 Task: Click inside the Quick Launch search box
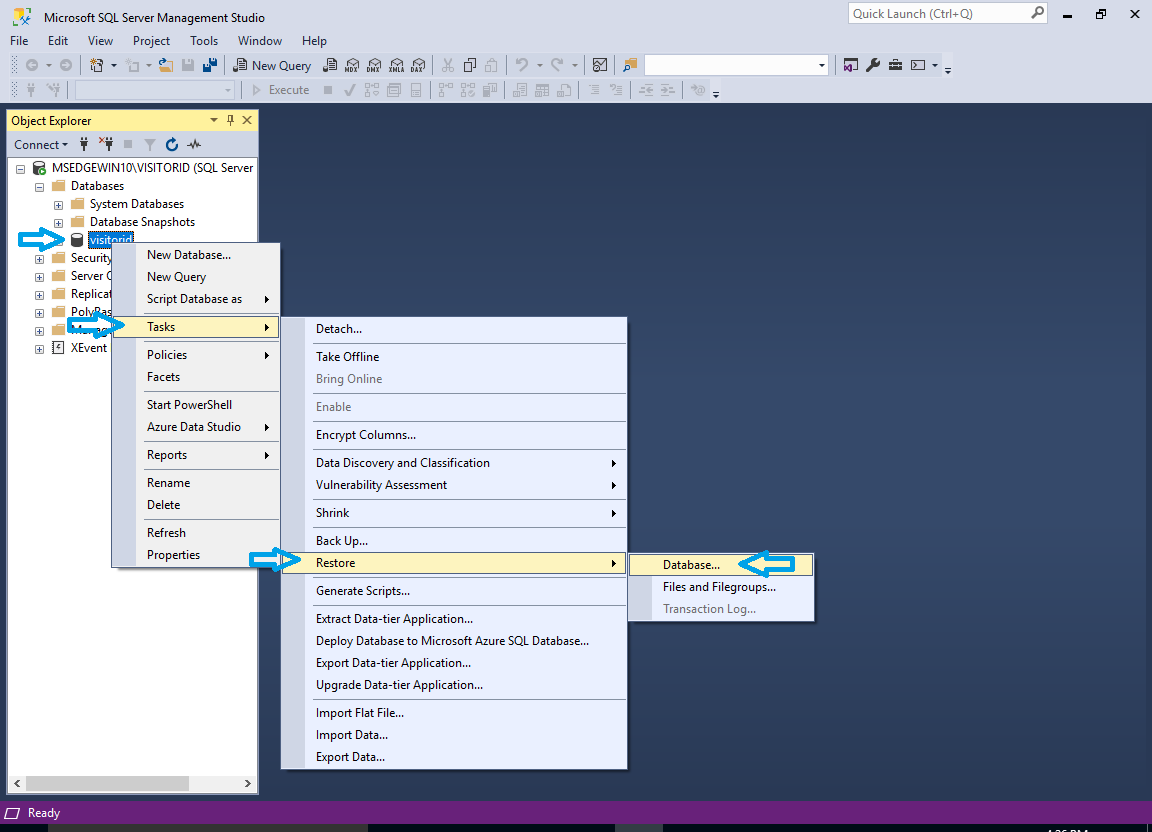(x=938, y=14)
